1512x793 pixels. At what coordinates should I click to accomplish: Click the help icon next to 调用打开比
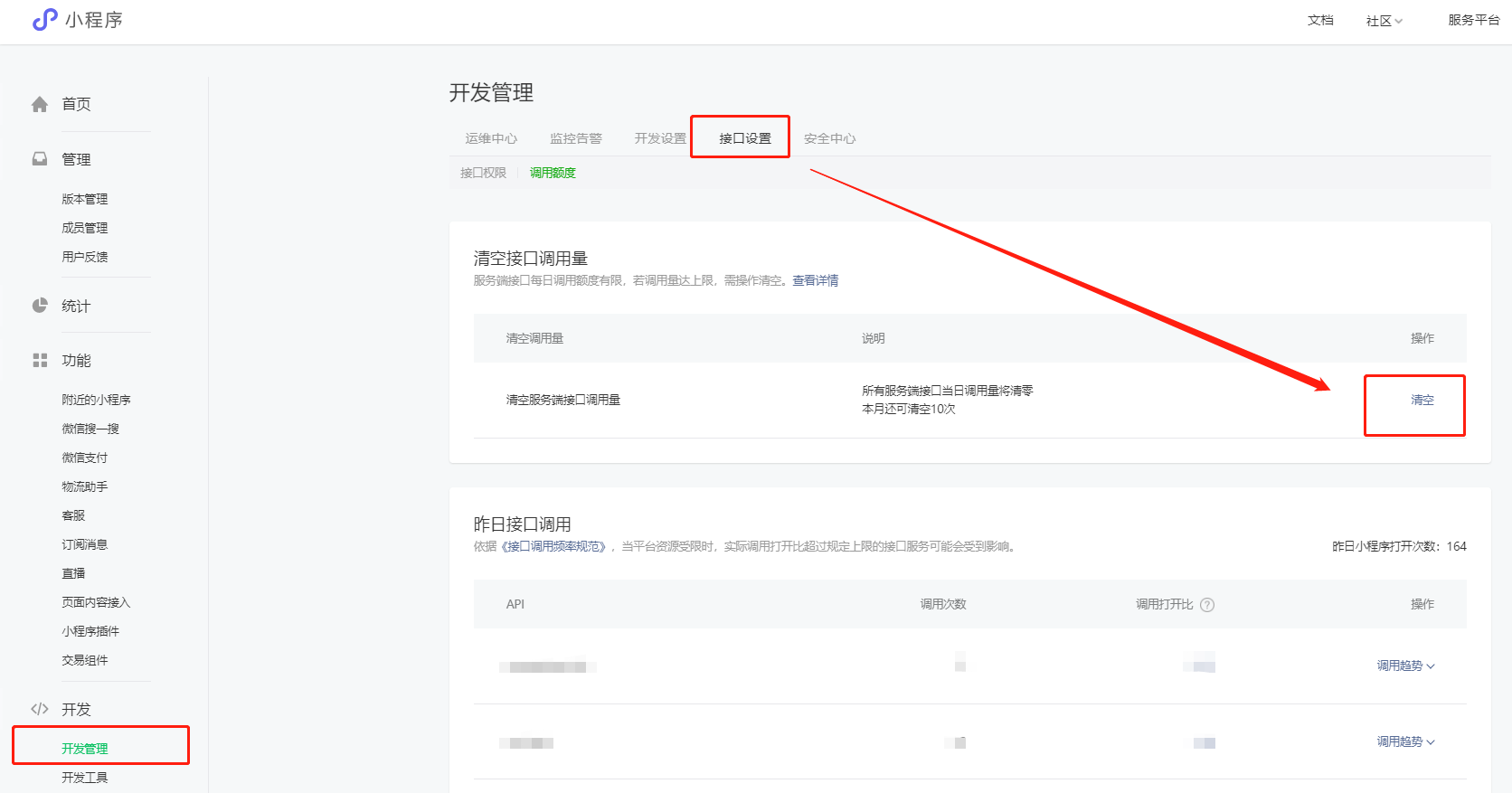click(1206, 605)
